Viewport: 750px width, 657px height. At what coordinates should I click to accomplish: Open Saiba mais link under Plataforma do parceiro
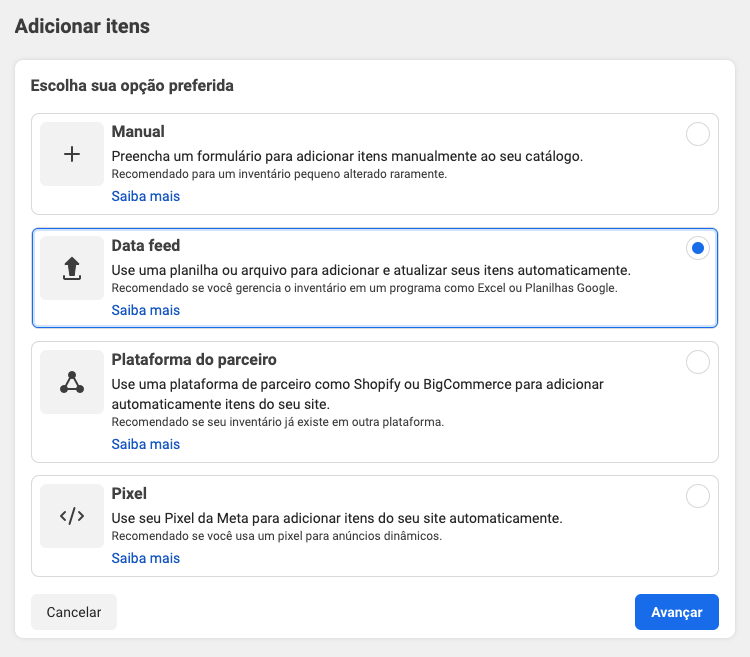(x=145, y=444)
